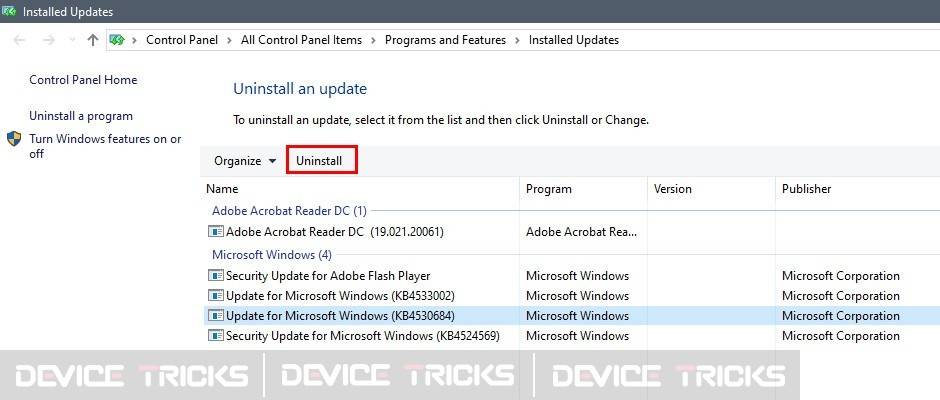Viewport: 940px width, 400px height.
Task: Click Microsoft Windows program cell for Flash Player update
Action: pos(577,276)
